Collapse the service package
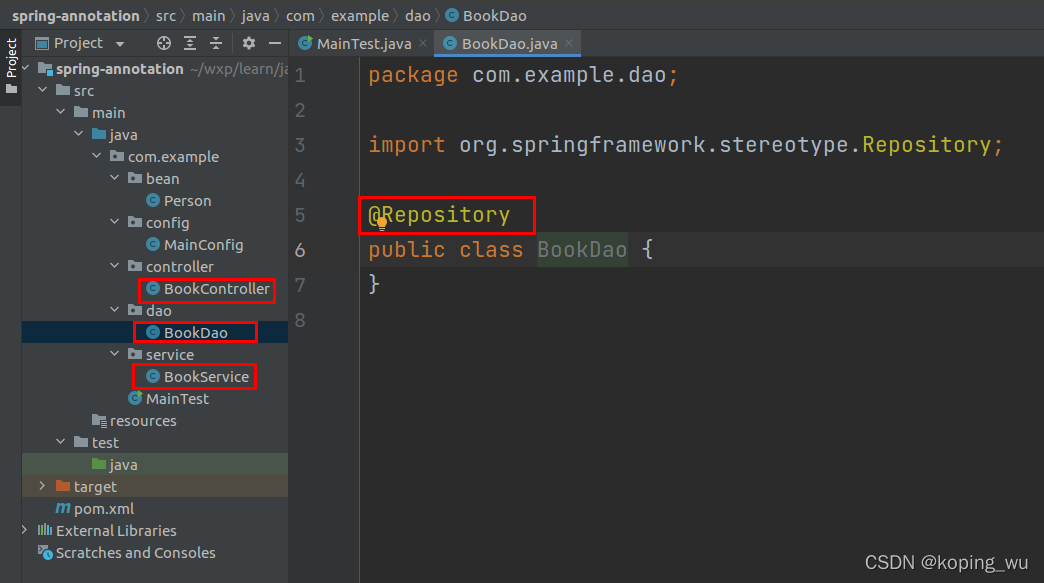This screenshot has width=1044, height=583. coord(115,353)
